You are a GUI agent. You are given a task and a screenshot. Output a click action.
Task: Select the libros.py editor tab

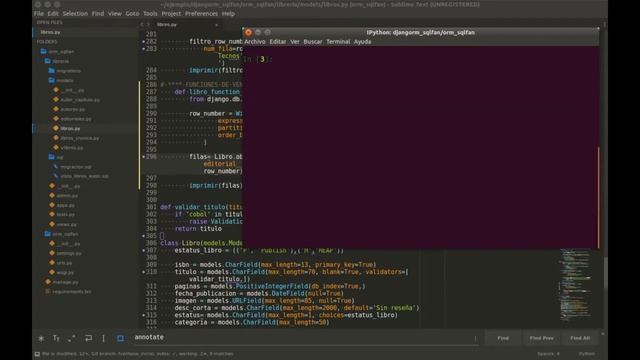coord(188,24)
